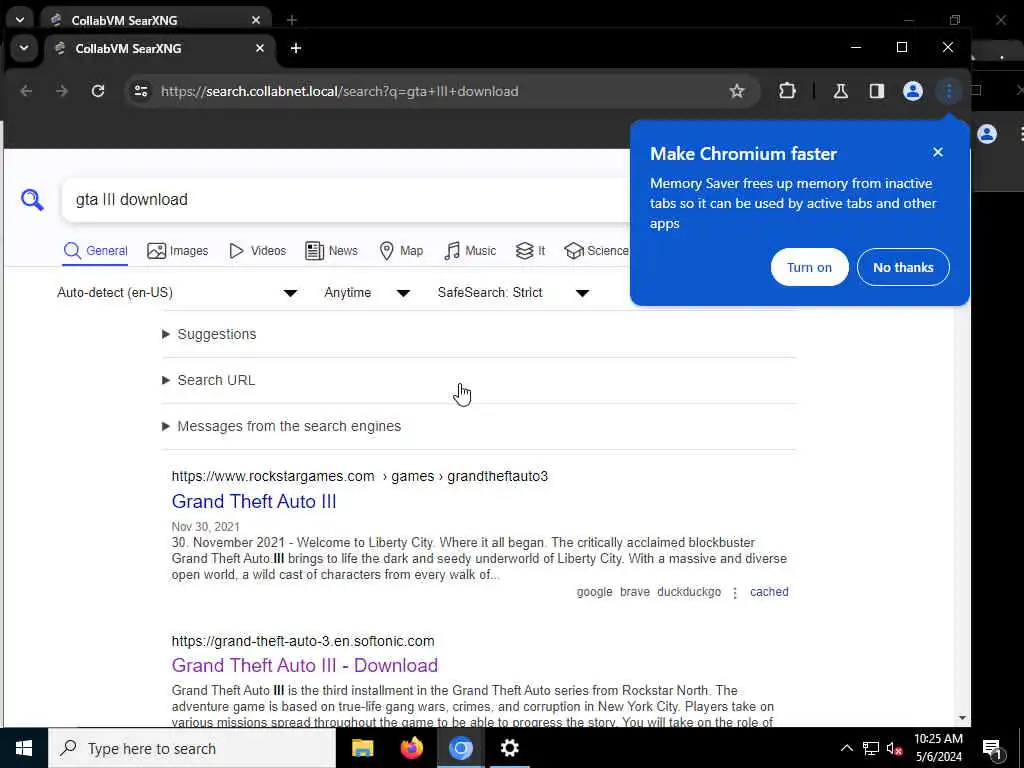Open profile icon in background window

tap(987, 135)
